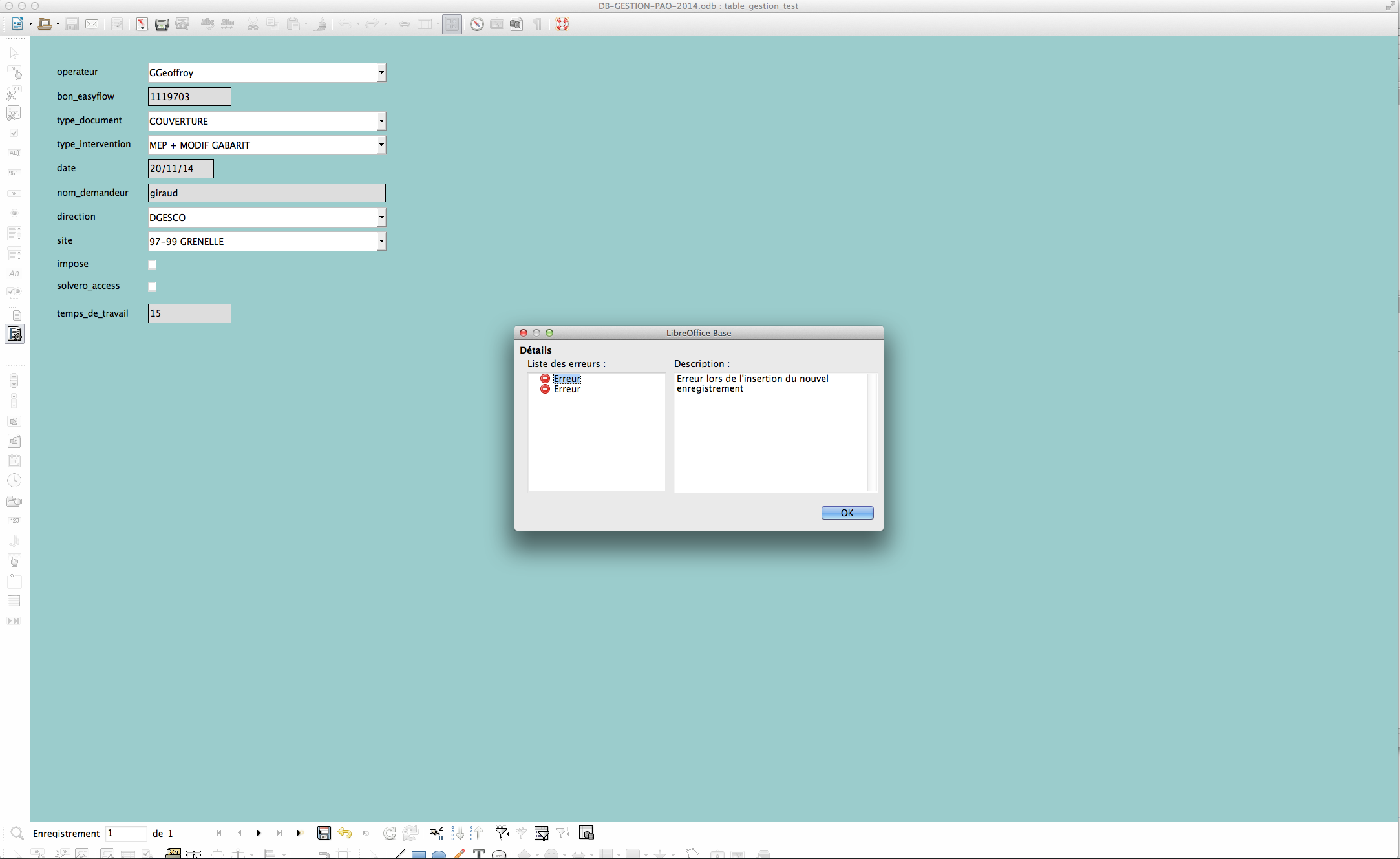
Task: Click the record number field
Action: click(x=126, y=833)
